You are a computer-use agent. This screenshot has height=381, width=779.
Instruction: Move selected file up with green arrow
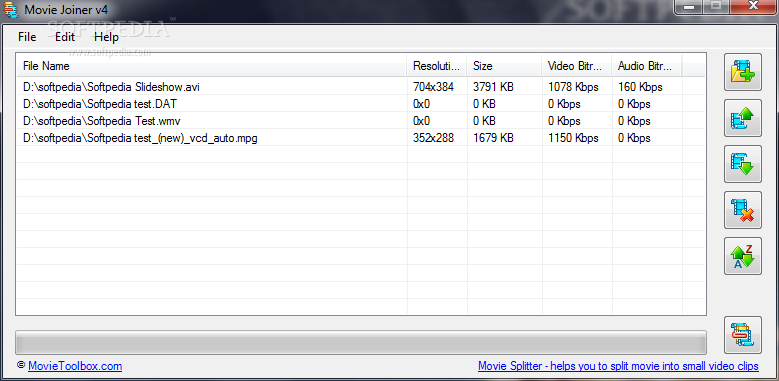click(x=742, y=118)
